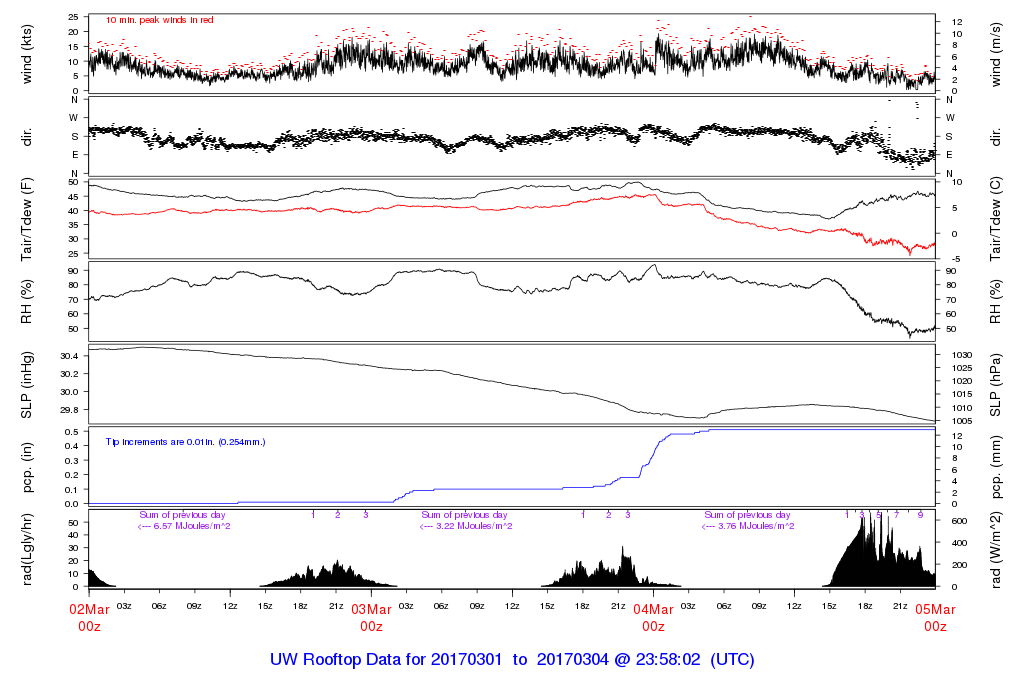Click the '6.57 MJoules/m^2' daily sum
This screenshot has width=1024, height=700.
tap(191, 526)
